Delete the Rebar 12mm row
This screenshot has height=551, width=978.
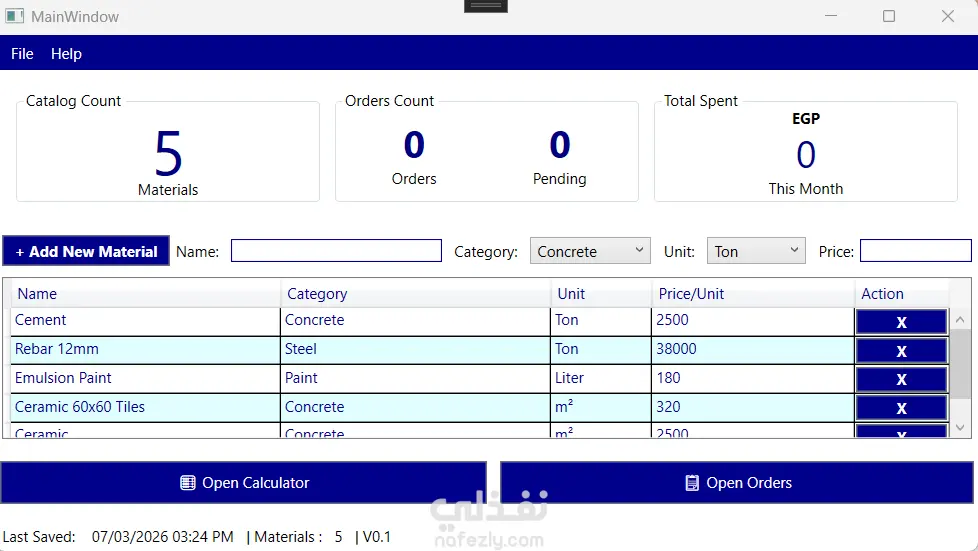pos(901,351)
